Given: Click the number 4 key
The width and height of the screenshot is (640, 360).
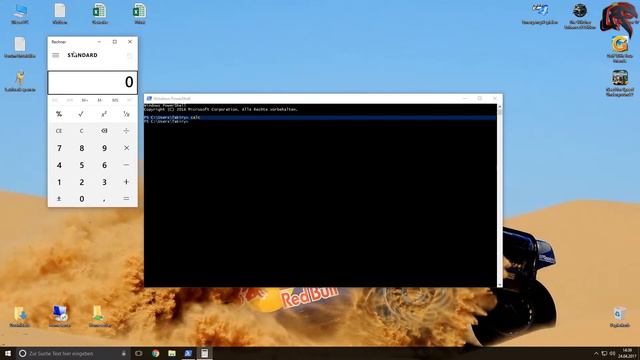Looking at the screenshot, I should click(59, 165).
